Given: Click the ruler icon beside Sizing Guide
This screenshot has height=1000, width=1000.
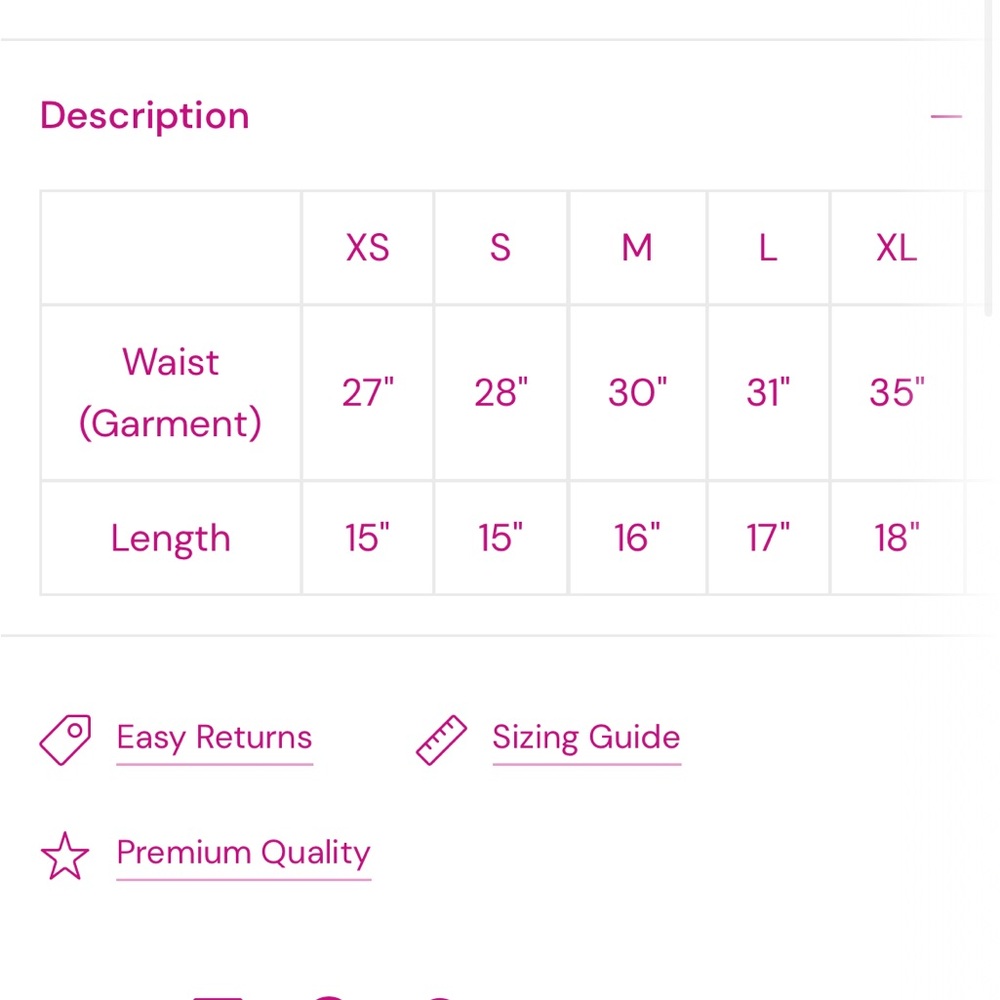Looking at the screenshot, I should (x=441, y=740).
